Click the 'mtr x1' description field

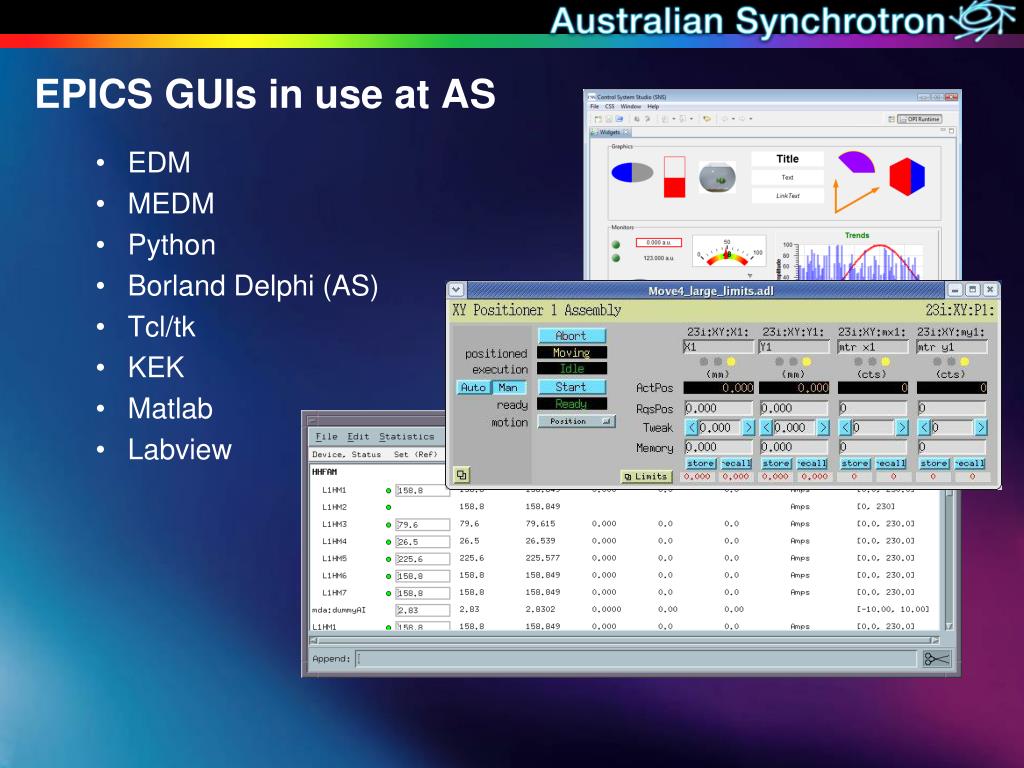click(x=872, y=347)
